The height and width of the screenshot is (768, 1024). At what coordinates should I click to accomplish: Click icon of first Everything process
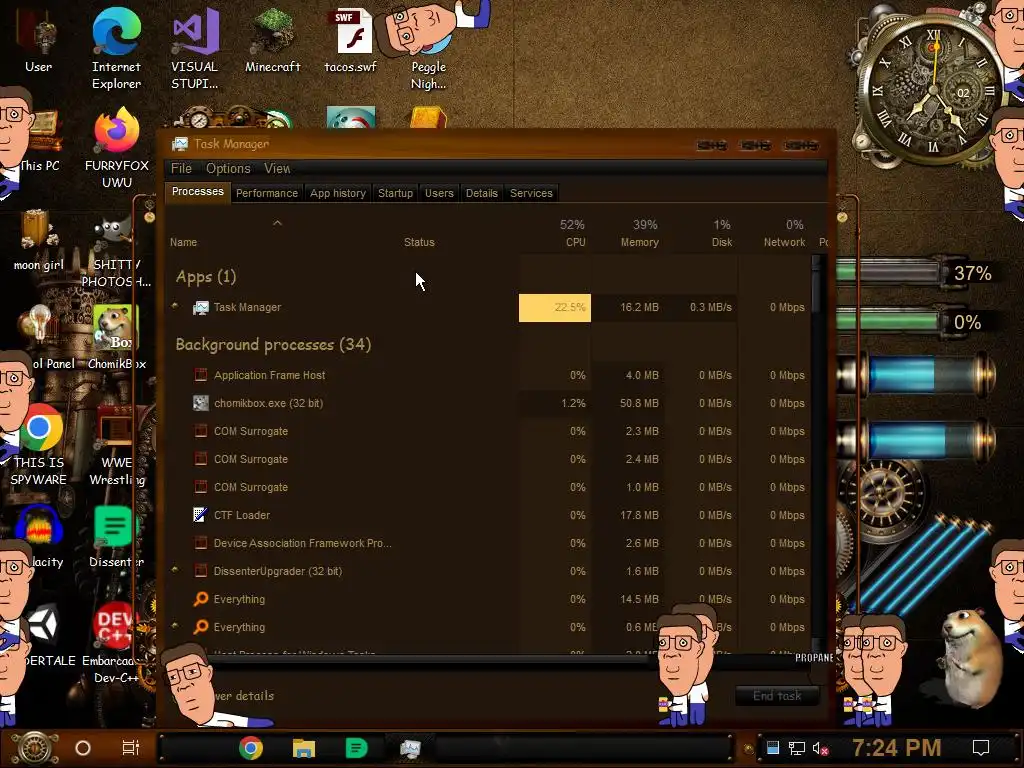200,599
